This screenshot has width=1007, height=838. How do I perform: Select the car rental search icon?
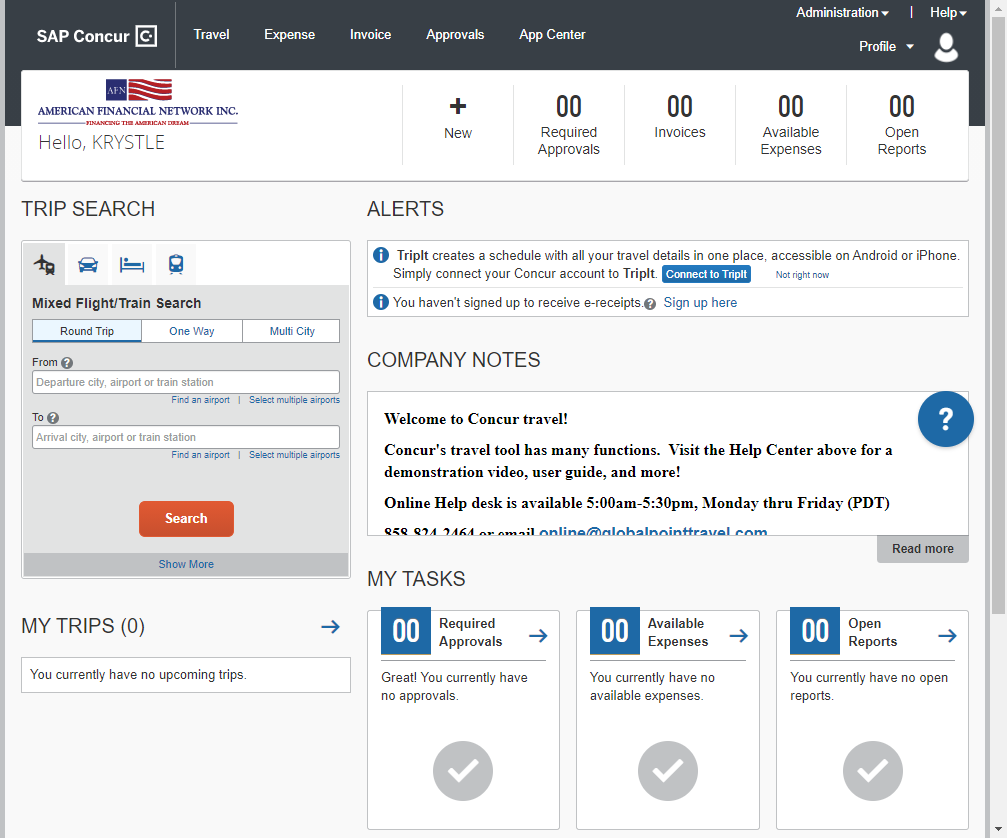[88, 264]
